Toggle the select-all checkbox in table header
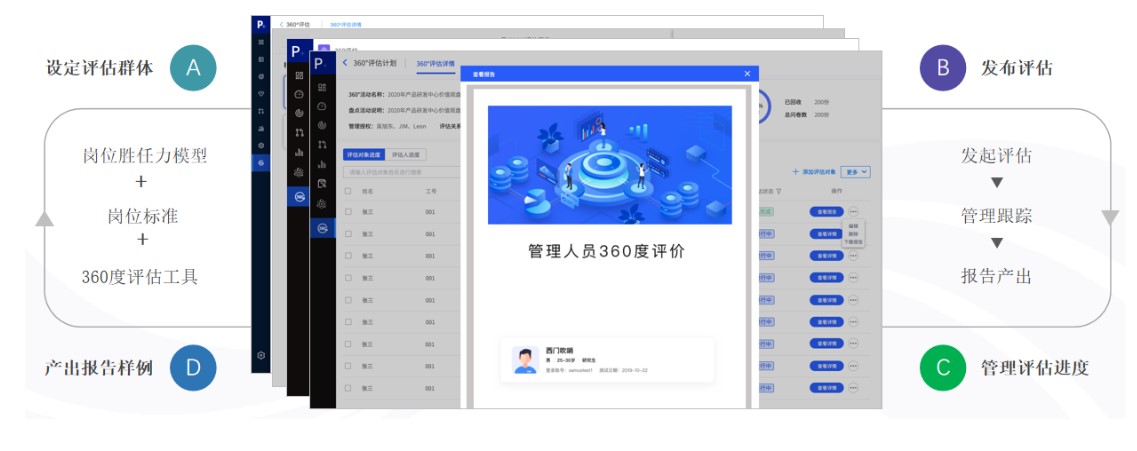This screenshot has height=451, width=1137. pyautogui.click(x=348, y=190)
